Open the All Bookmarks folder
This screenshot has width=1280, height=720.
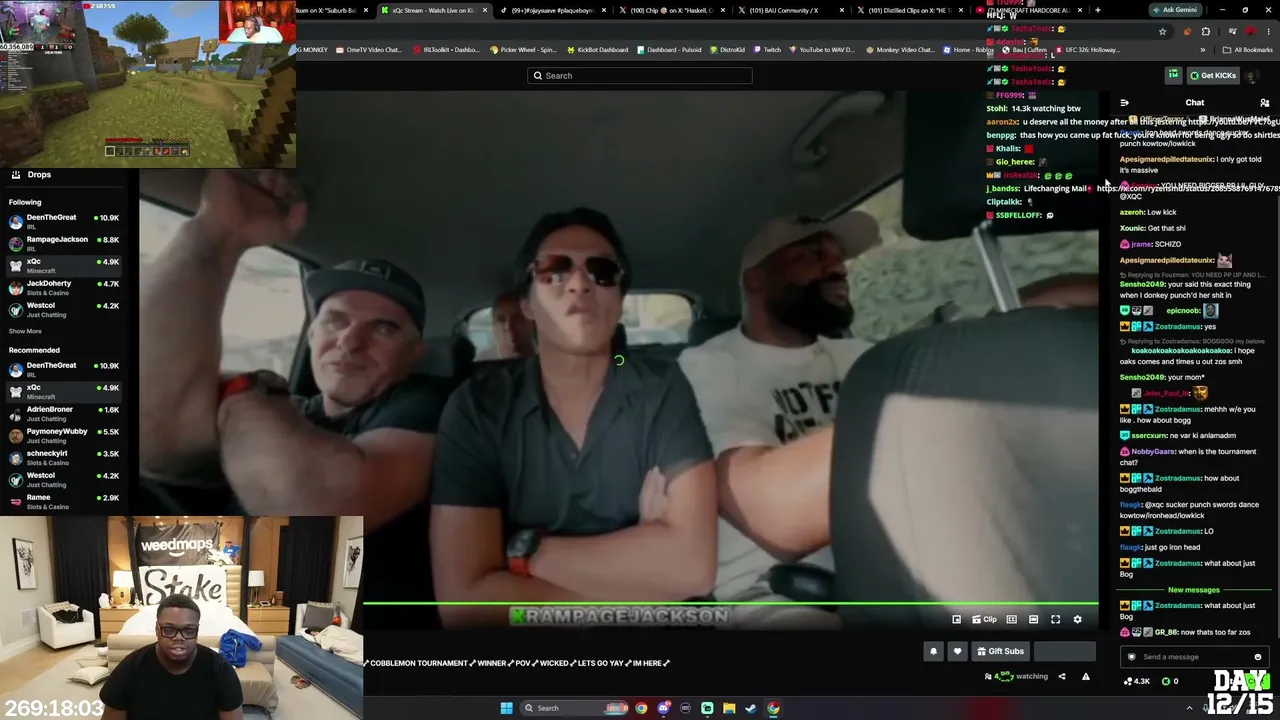click(1248, 50)
